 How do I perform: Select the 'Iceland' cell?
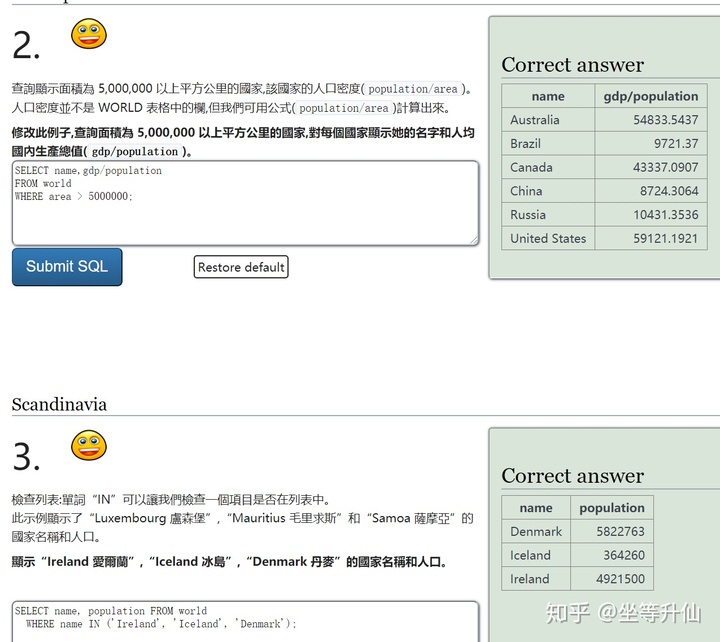[x=536, y=555]
